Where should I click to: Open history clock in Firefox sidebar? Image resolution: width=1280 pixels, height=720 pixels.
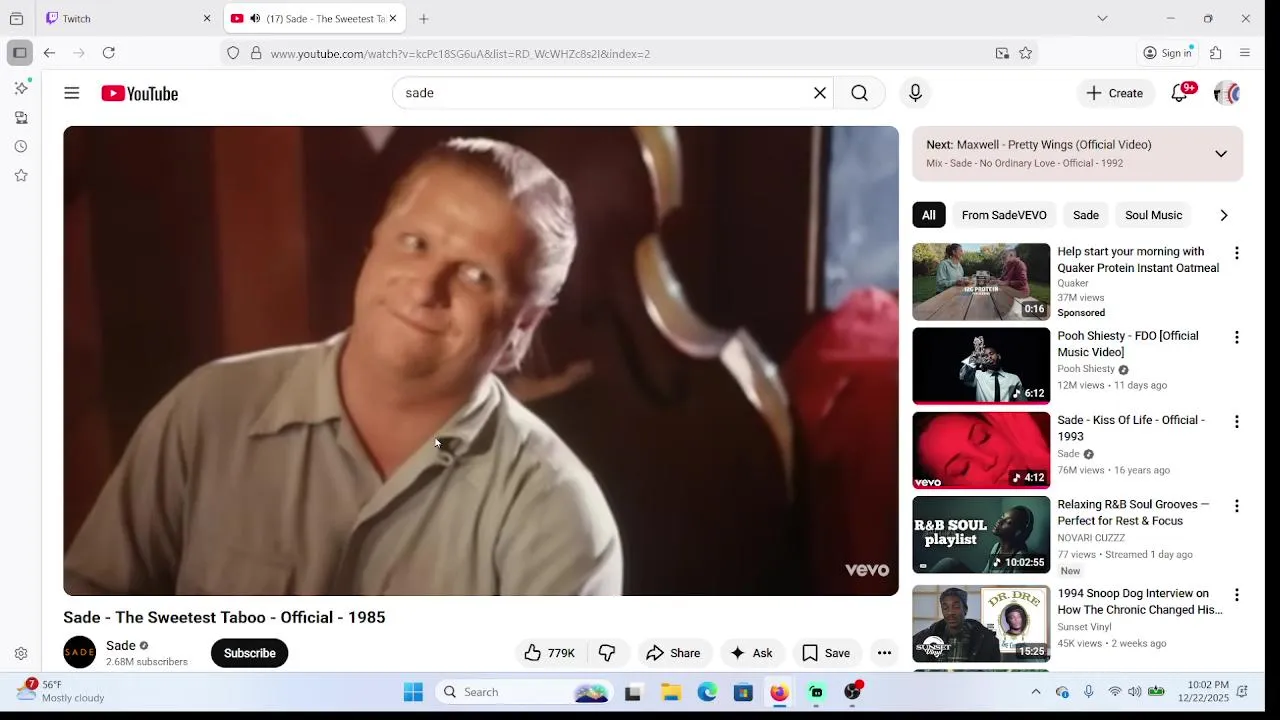coord(21,146)
